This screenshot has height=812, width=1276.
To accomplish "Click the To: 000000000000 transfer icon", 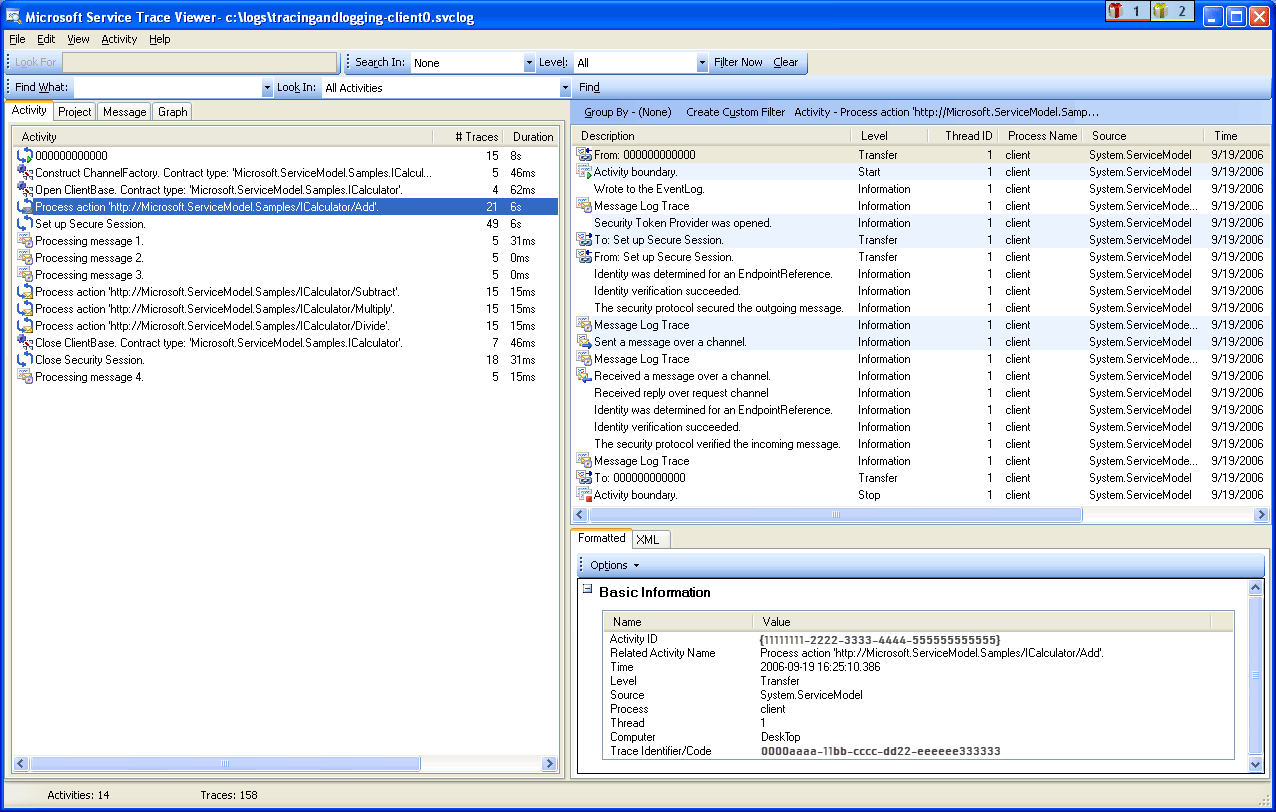I will (585, 477).
